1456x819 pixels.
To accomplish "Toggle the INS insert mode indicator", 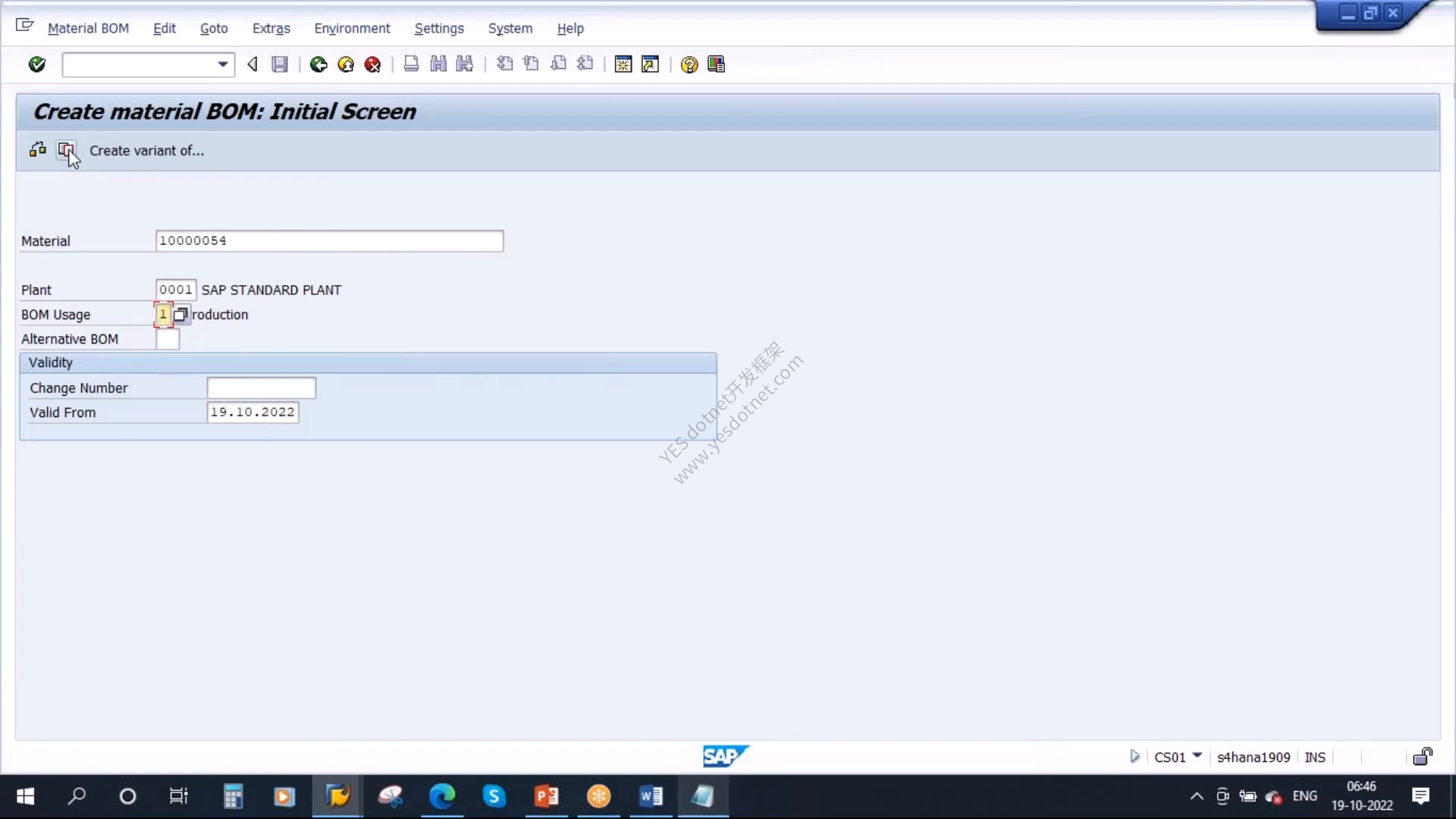I will click(1315, 757).
